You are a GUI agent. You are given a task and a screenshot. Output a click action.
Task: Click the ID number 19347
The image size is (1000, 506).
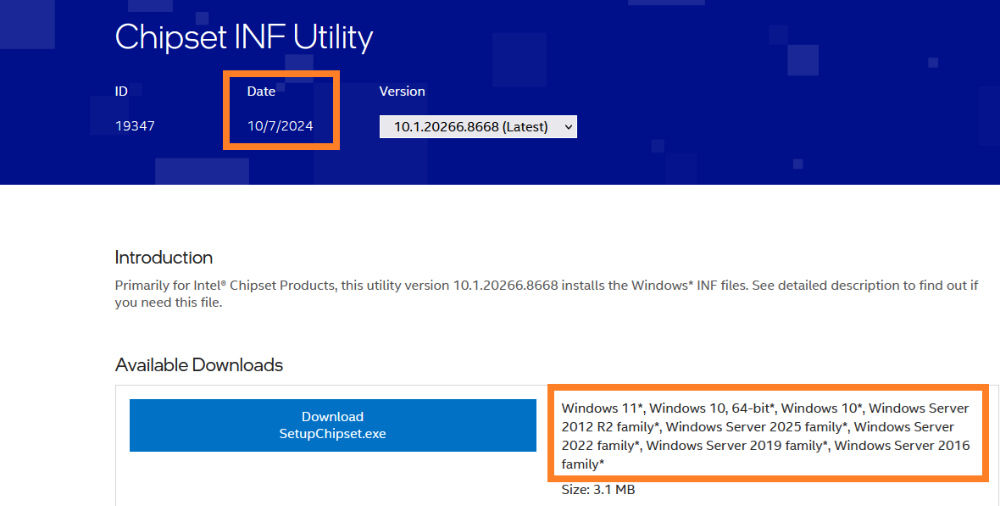[x=135, y=127]
